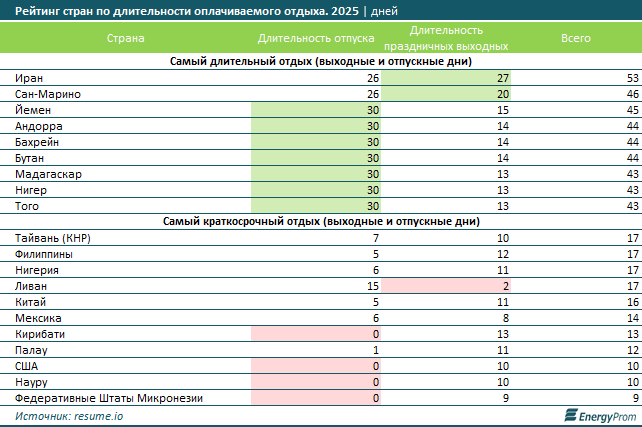The image size is (642, 427).
Task: Open the resume.io source link
Action: pos(98,414)
